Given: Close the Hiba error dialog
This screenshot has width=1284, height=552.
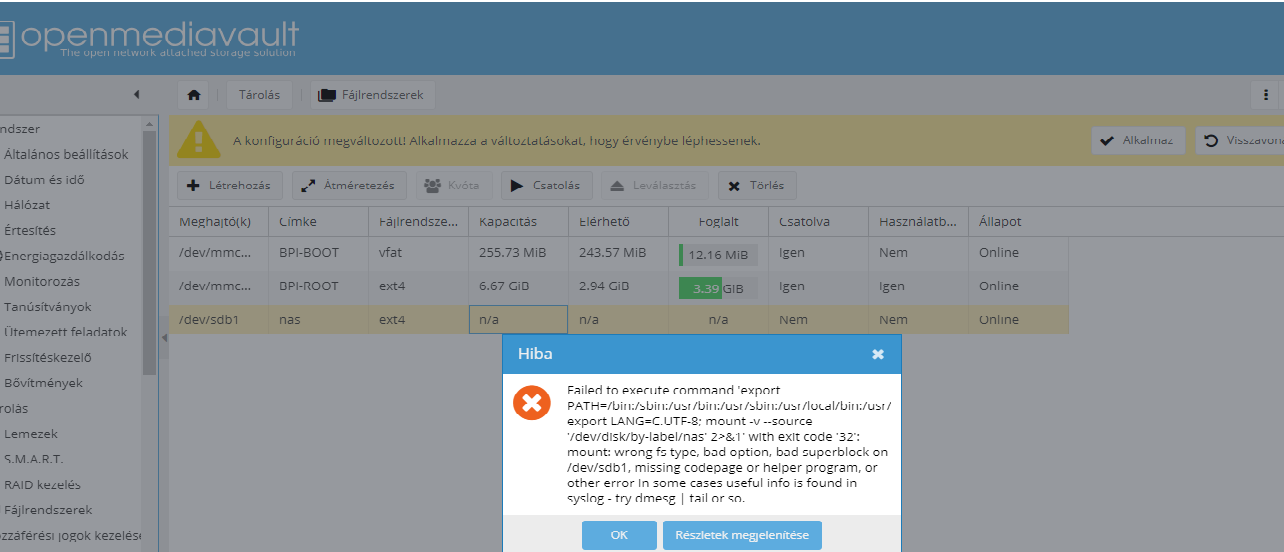Looking at the screenshot, I should point(877,354).
